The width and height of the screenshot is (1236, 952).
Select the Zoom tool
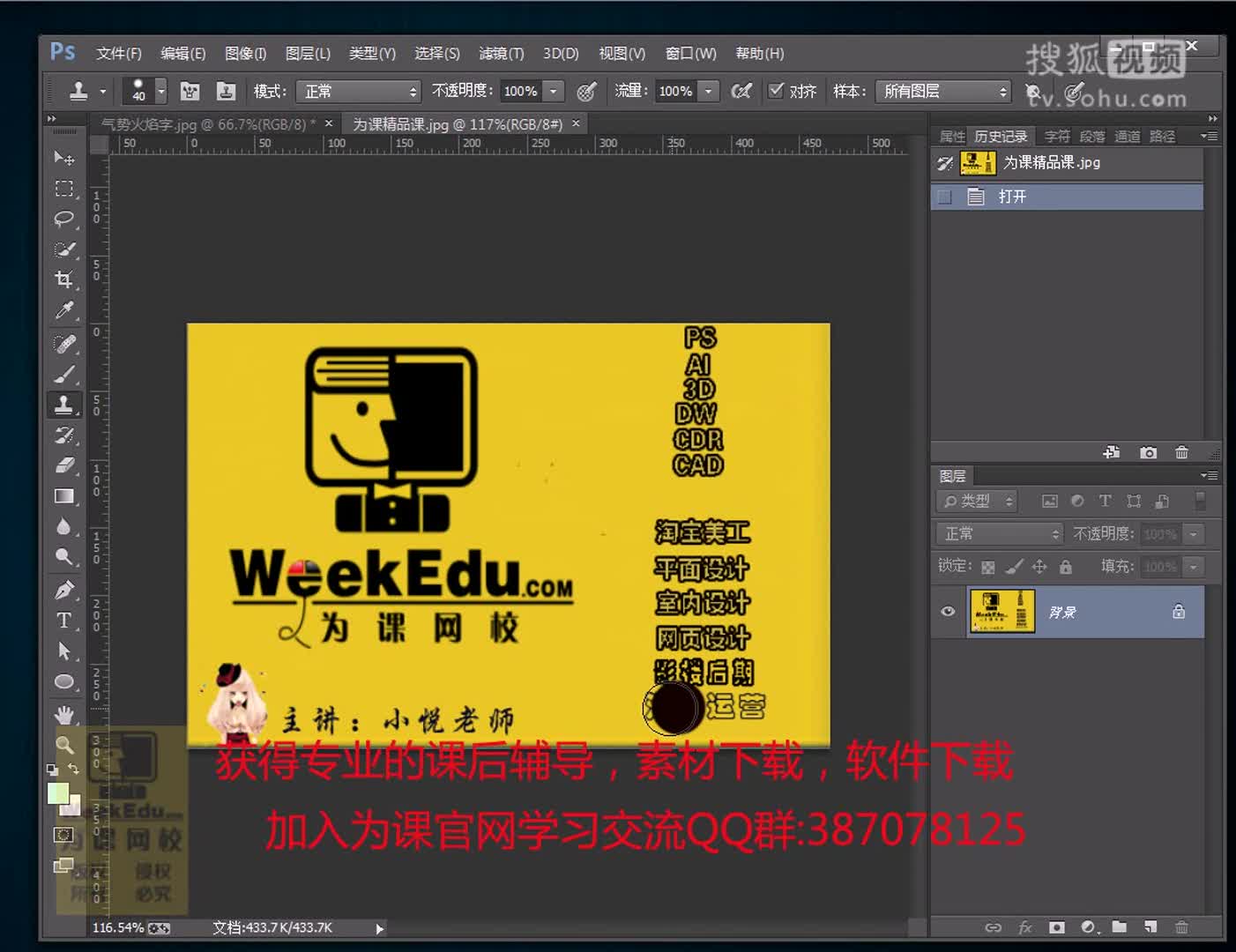[x=63, y=745]
